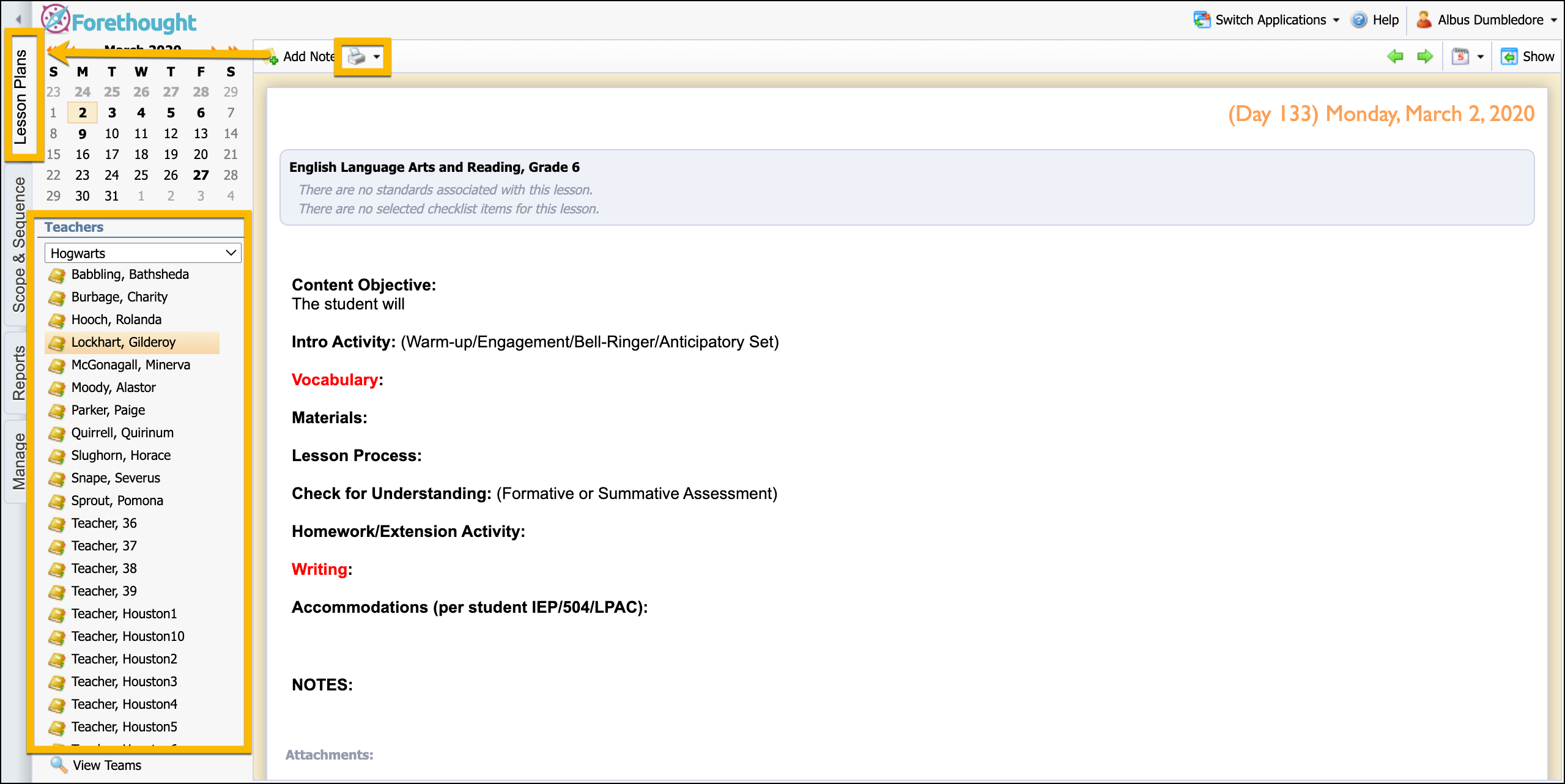This screenshot has width=1565, height=784.
Task: Open Albus Dumbledore user menu
Action: tap(1486, 20)
